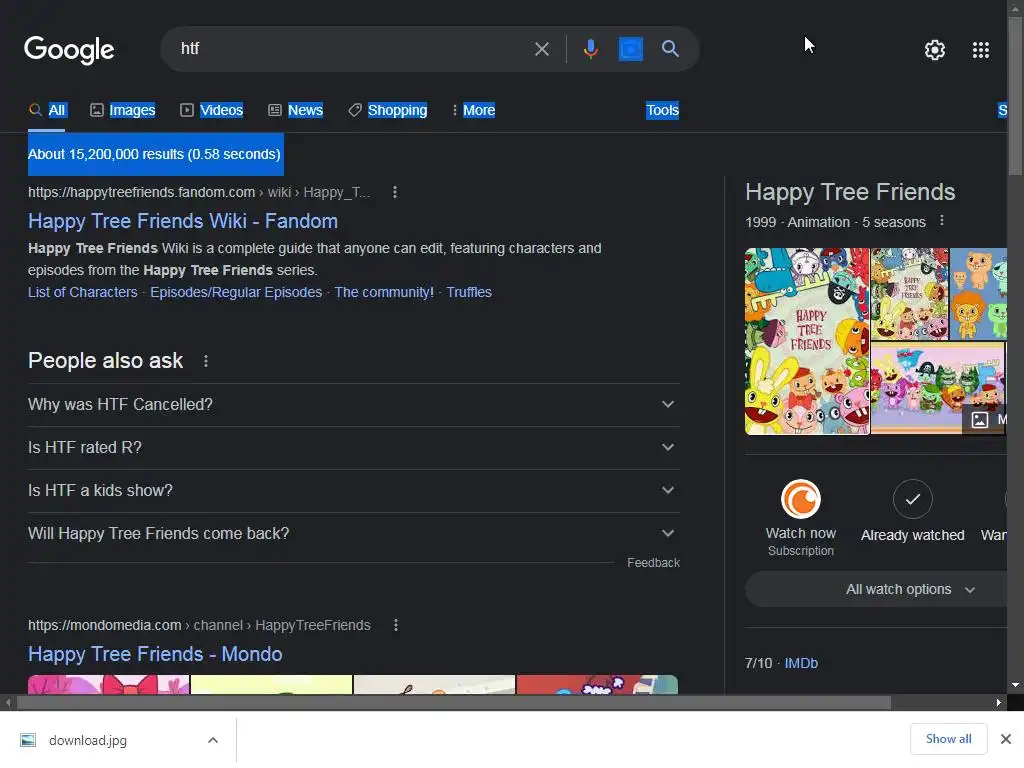Screen dimensions: 1024x768
Task: Open options menu for mondomedia.com result
Action: [x=395, y=625]
